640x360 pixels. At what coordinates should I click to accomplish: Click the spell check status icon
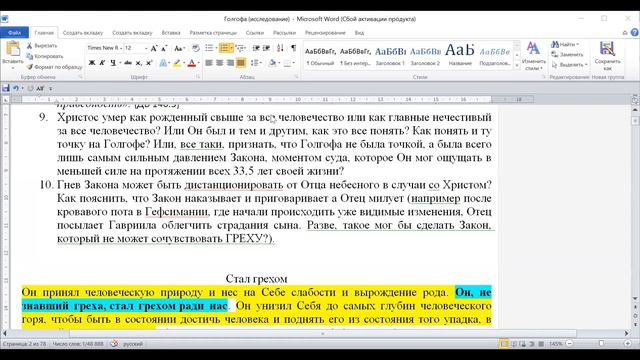[x=114, y=344]
